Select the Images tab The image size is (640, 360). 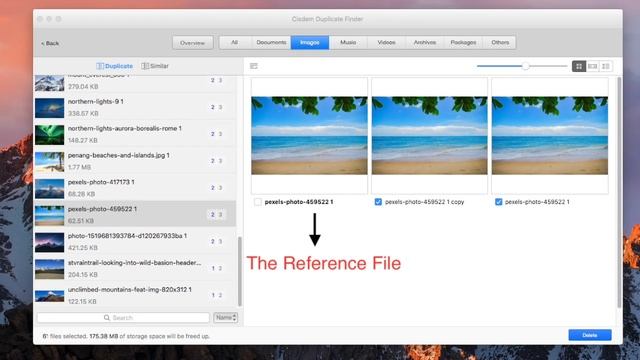click(x=310, y=42)
